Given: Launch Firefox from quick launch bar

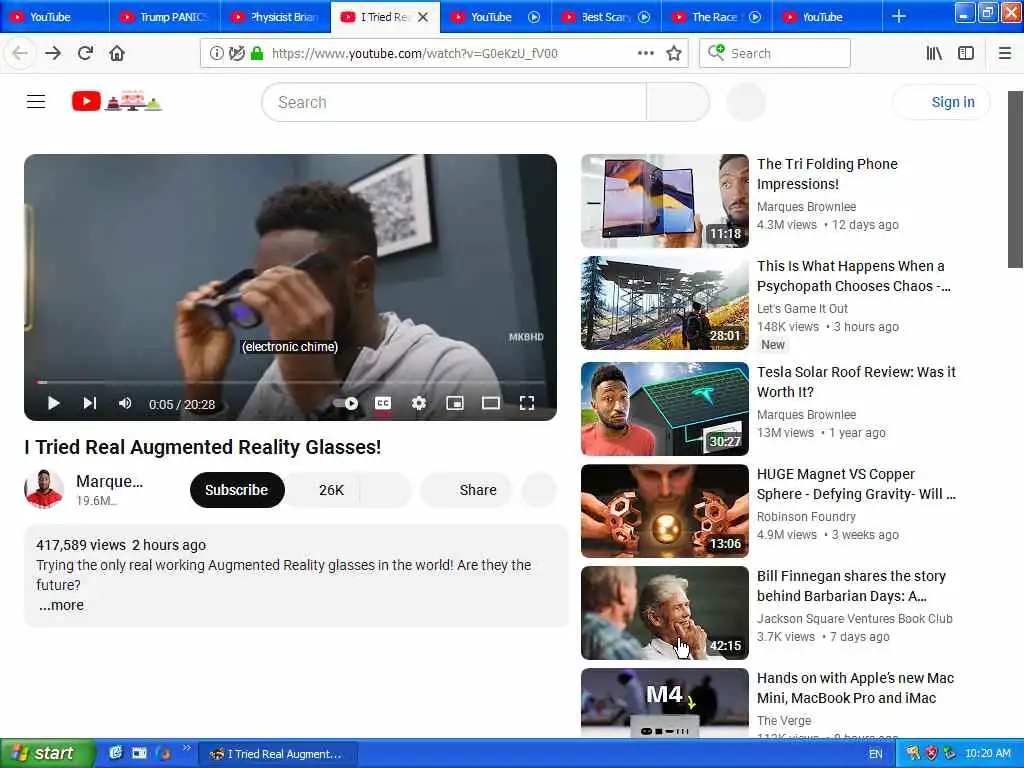Looking at the screenshot, I should (x=163, y=753).
